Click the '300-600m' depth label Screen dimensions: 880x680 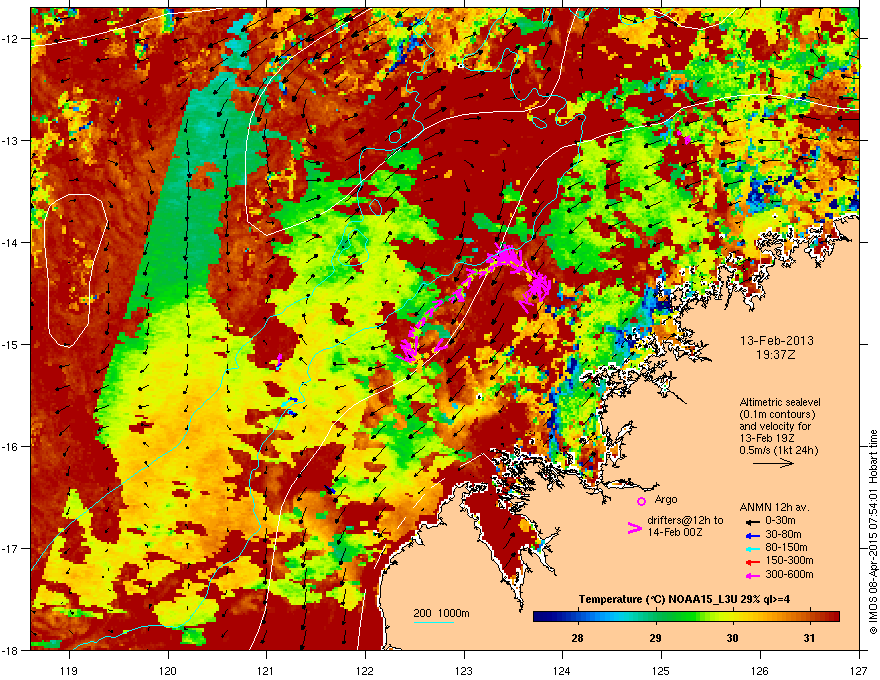tap(789, 574)
